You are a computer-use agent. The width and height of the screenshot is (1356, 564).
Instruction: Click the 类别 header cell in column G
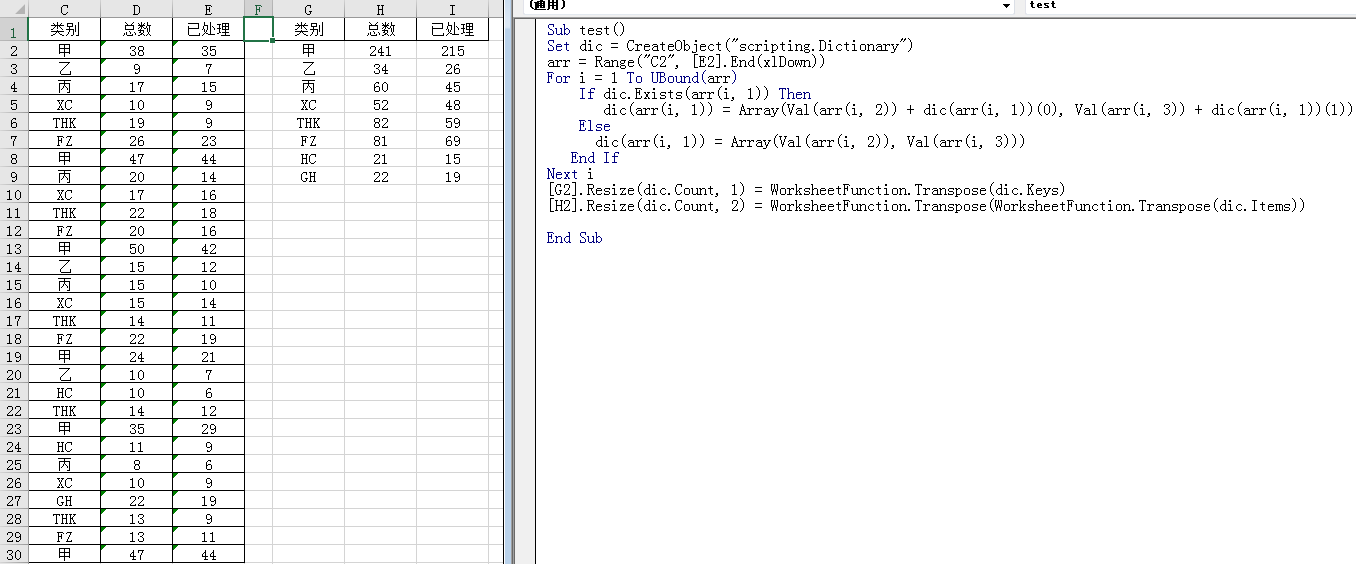point(309,30)
